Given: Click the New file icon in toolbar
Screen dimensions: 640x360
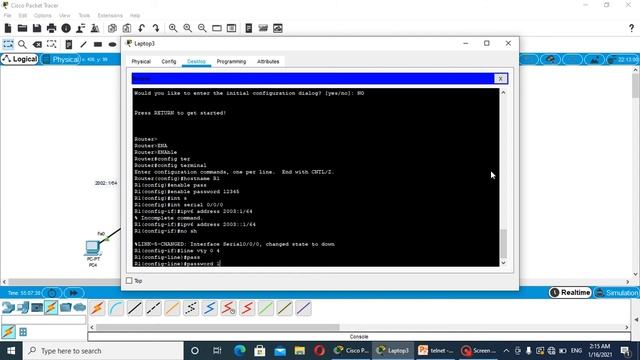Looking at the screenshot, I should pos(8,28).
